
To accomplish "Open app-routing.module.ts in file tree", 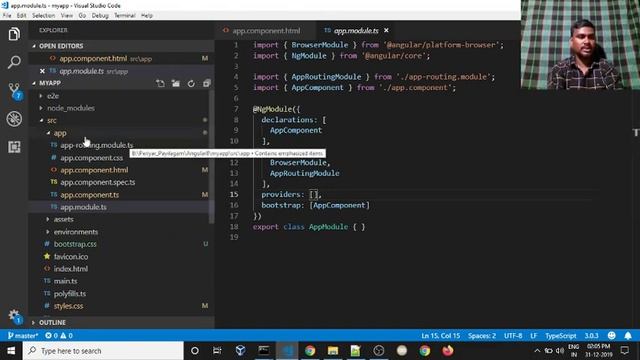I will pyautogui.click(x=96, y=145).
